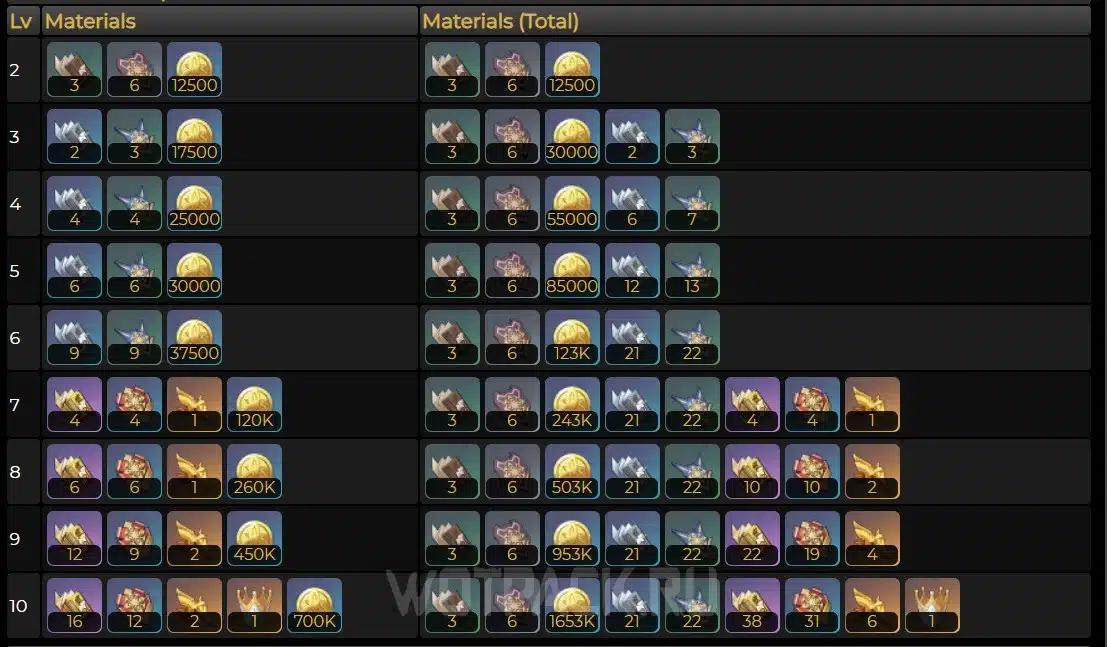Select the golden material icon showing 6 in level 10 totals
Image resolution: width=1107 pixels, height=647 pixels.
[x=872, y=605]
